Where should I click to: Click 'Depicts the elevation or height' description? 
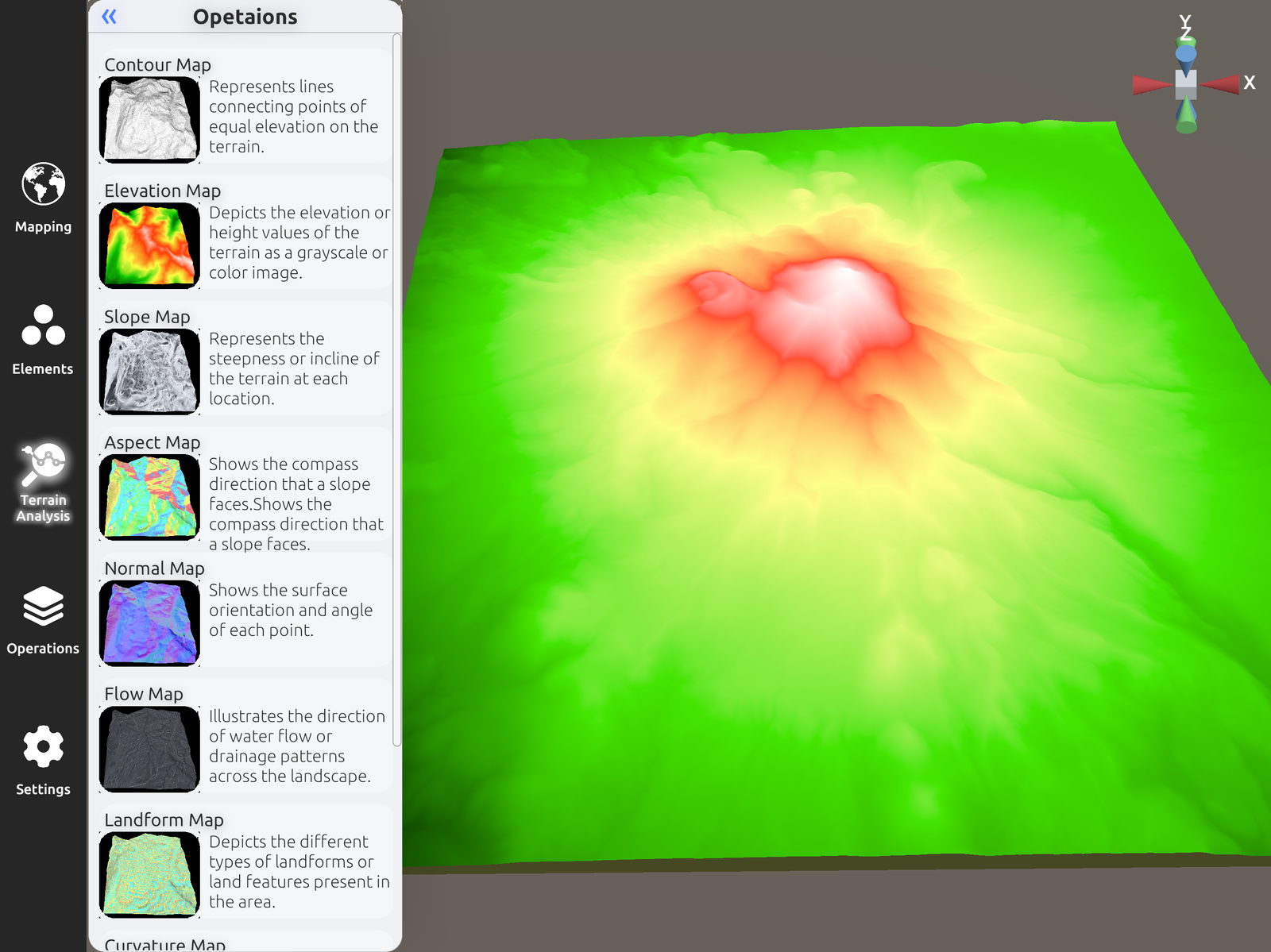299,242
